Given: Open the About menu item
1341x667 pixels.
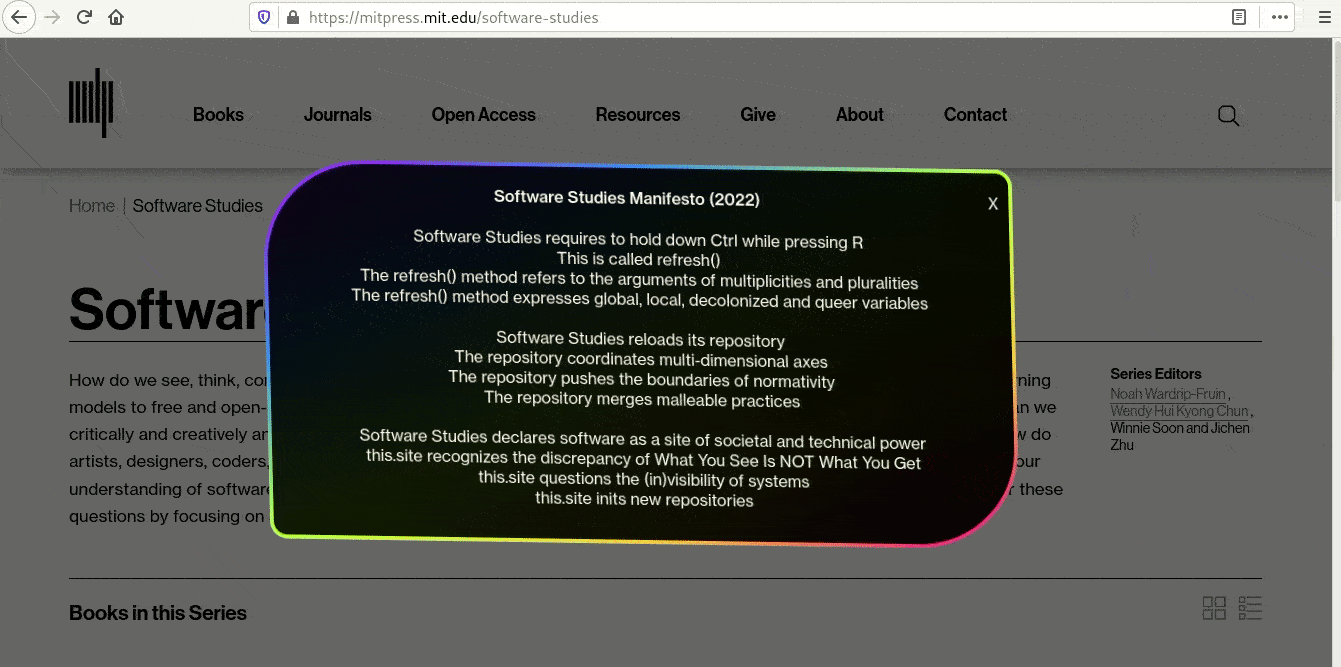Looking at the screenshot, I should (859, 115).
